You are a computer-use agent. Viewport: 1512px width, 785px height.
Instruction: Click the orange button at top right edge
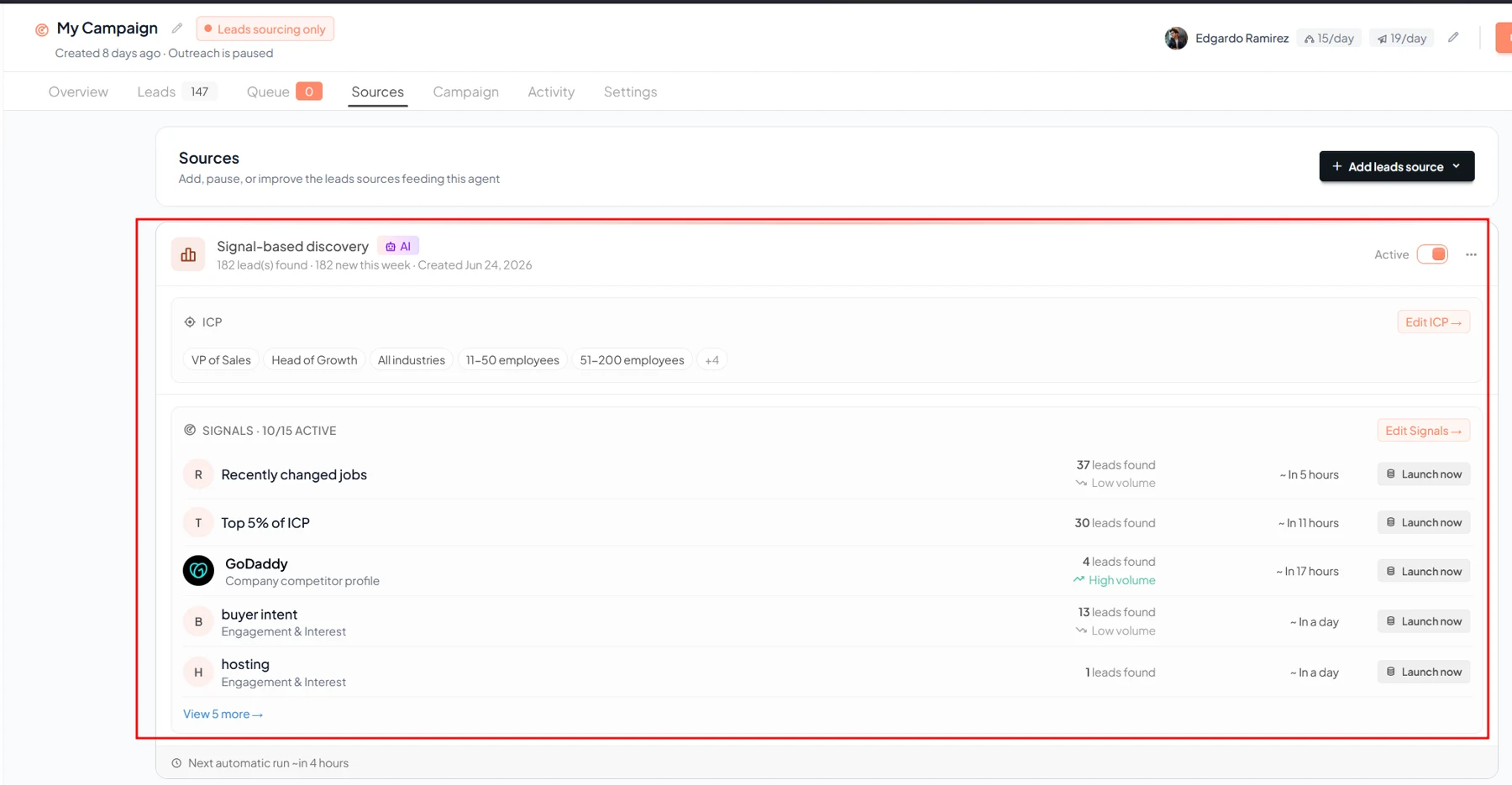[1504, 38]
